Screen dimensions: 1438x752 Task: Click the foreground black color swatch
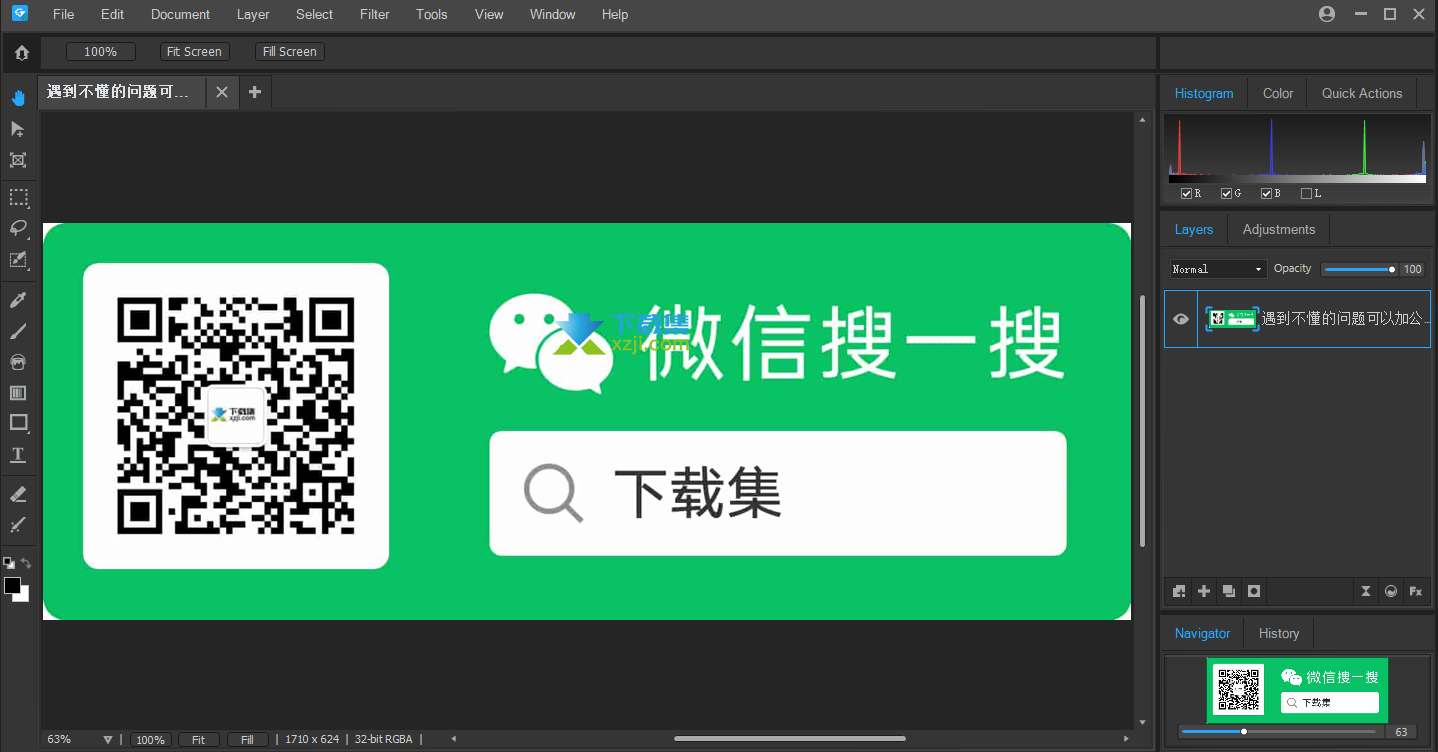tap(12, 586)
